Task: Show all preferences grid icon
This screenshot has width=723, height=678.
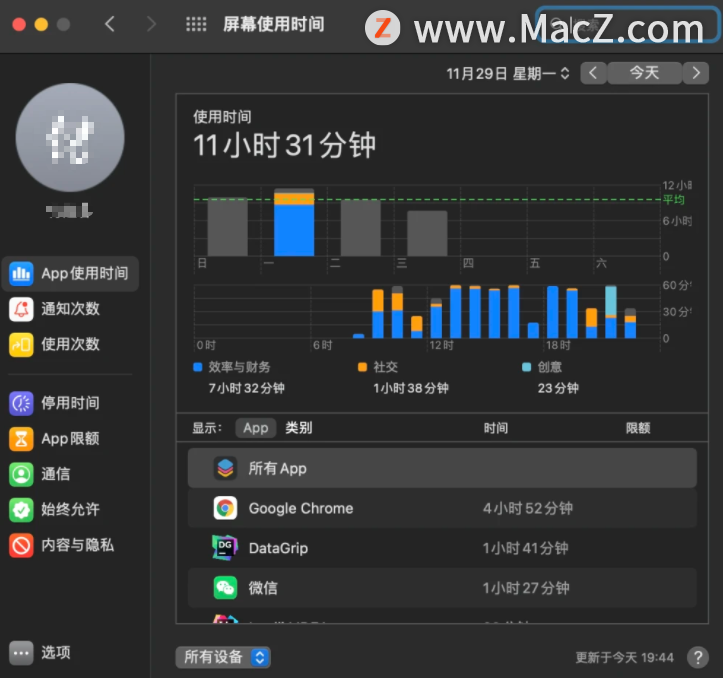Action: click(x=196, y=24)
